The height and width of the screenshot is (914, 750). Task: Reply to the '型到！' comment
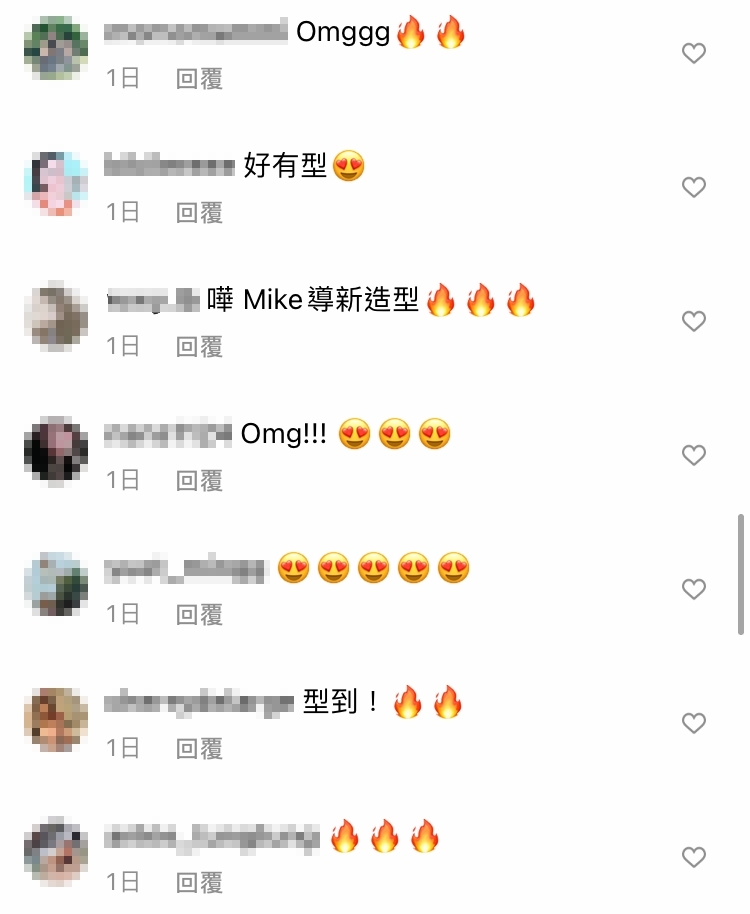[x=199, y=749]
